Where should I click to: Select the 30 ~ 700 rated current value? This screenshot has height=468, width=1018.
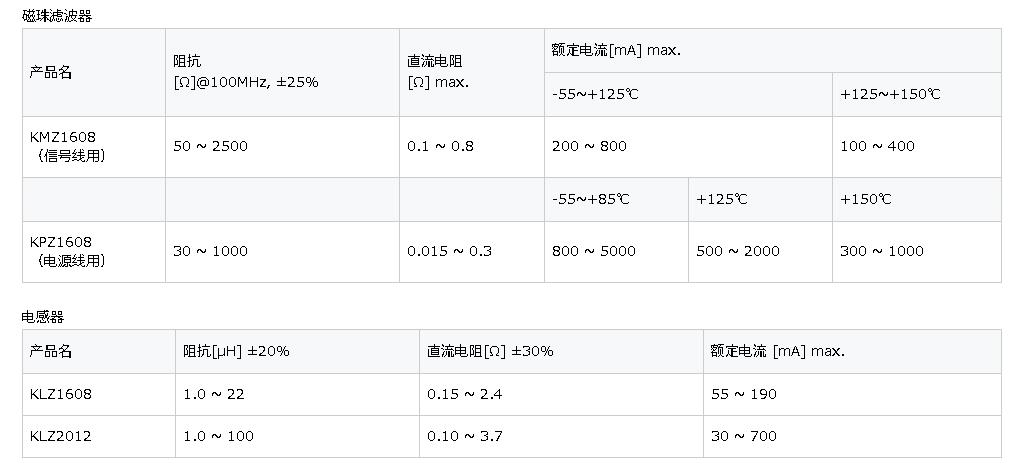click(743, 436)
